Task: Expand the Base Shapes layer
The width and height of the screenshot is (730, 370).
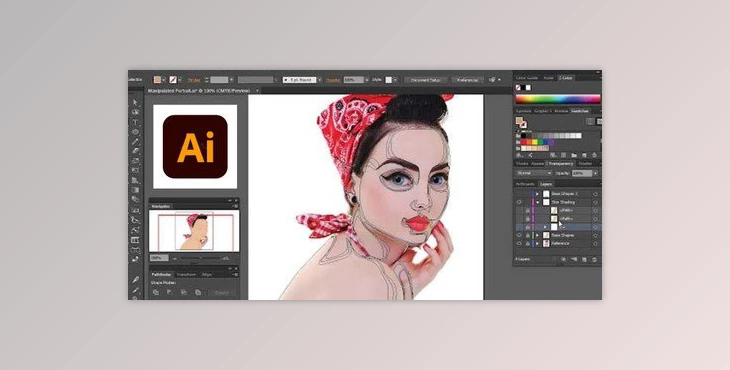Action: pyautogui.click(x=537, y=235)
